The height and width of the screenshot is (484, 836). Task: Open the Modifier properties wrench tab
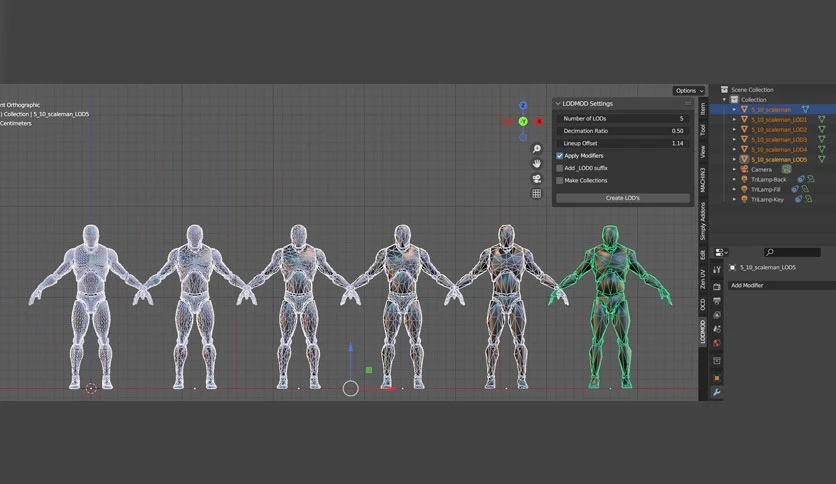[x=717, y=392]
